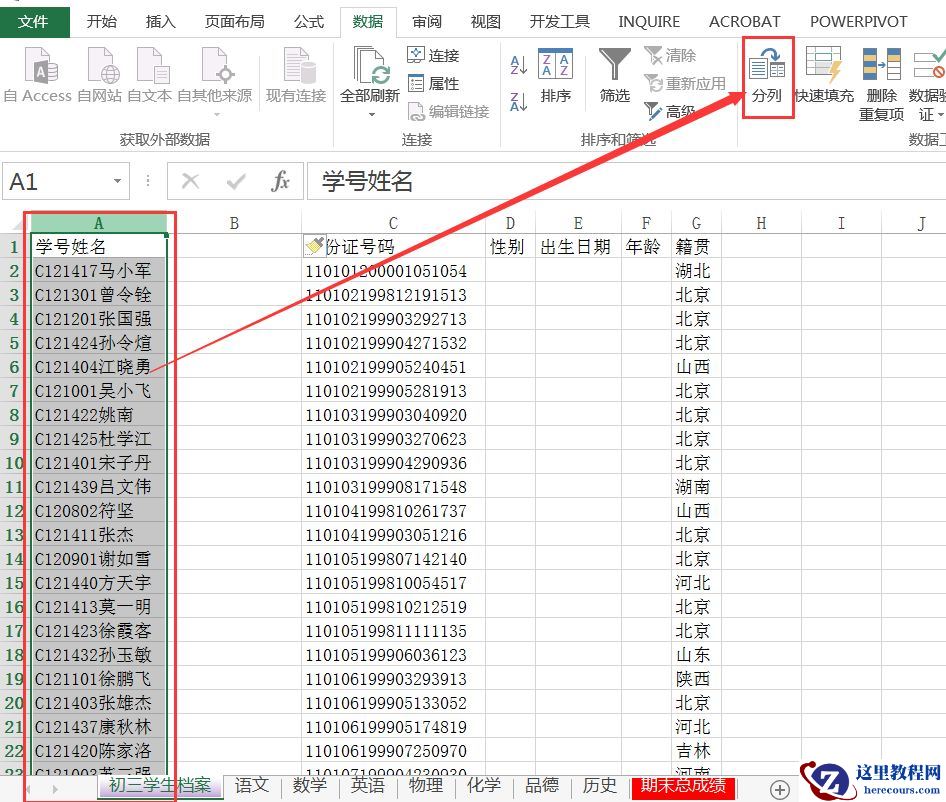The image size is (946, 802).
Task: Click the 湖南 cell in row 11
Action: click(696, 487)
